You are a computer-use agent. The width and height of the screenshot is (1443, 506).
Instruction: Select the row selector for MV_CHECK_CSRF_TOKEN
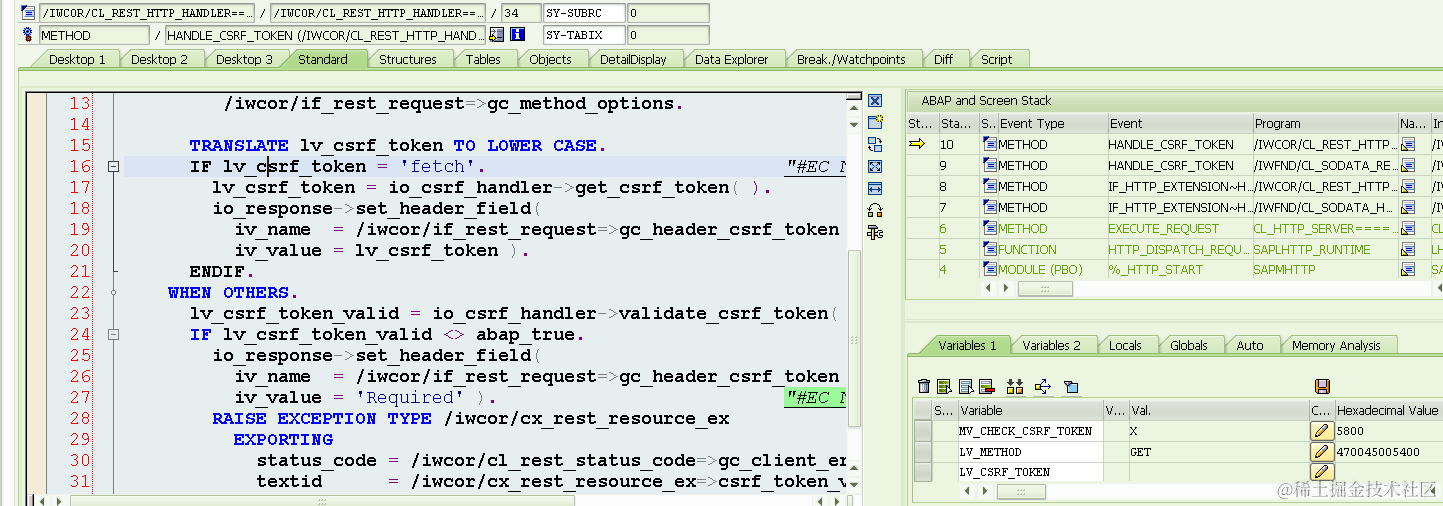(x=923, y=431)
